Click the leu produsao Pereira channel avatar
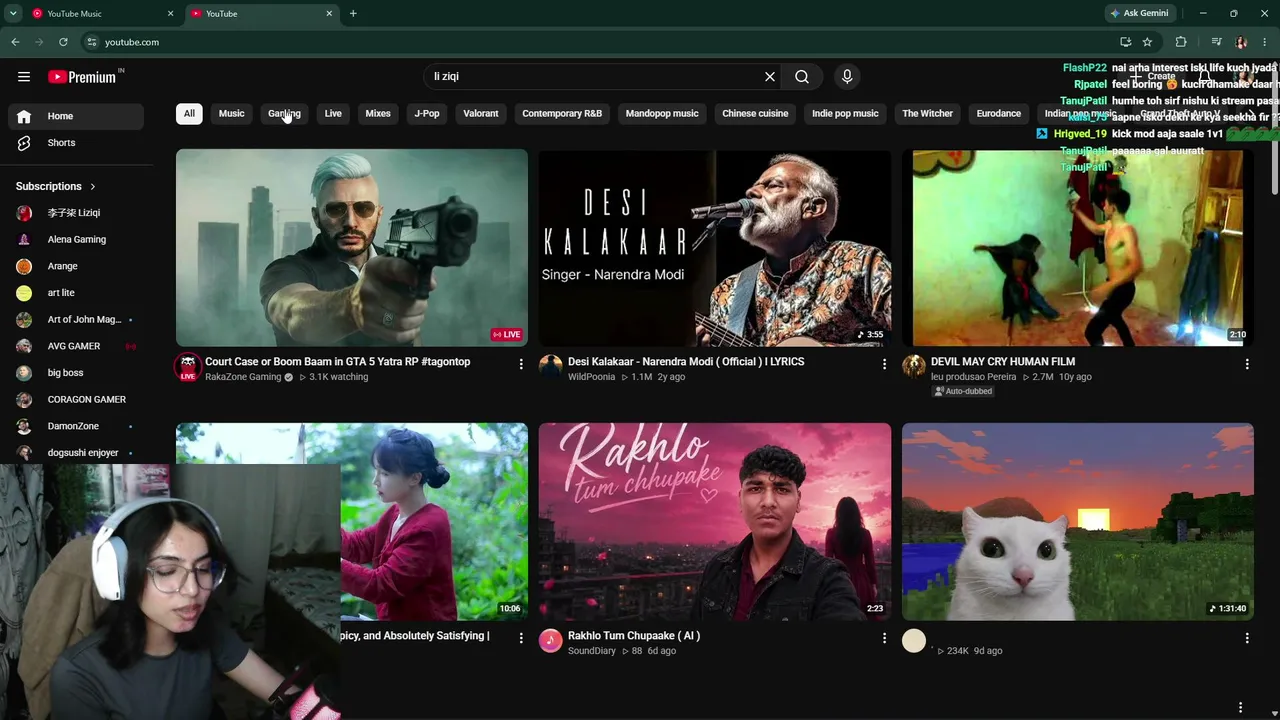Viewport: 1280px width, 720px height. (x=914, y=367)
